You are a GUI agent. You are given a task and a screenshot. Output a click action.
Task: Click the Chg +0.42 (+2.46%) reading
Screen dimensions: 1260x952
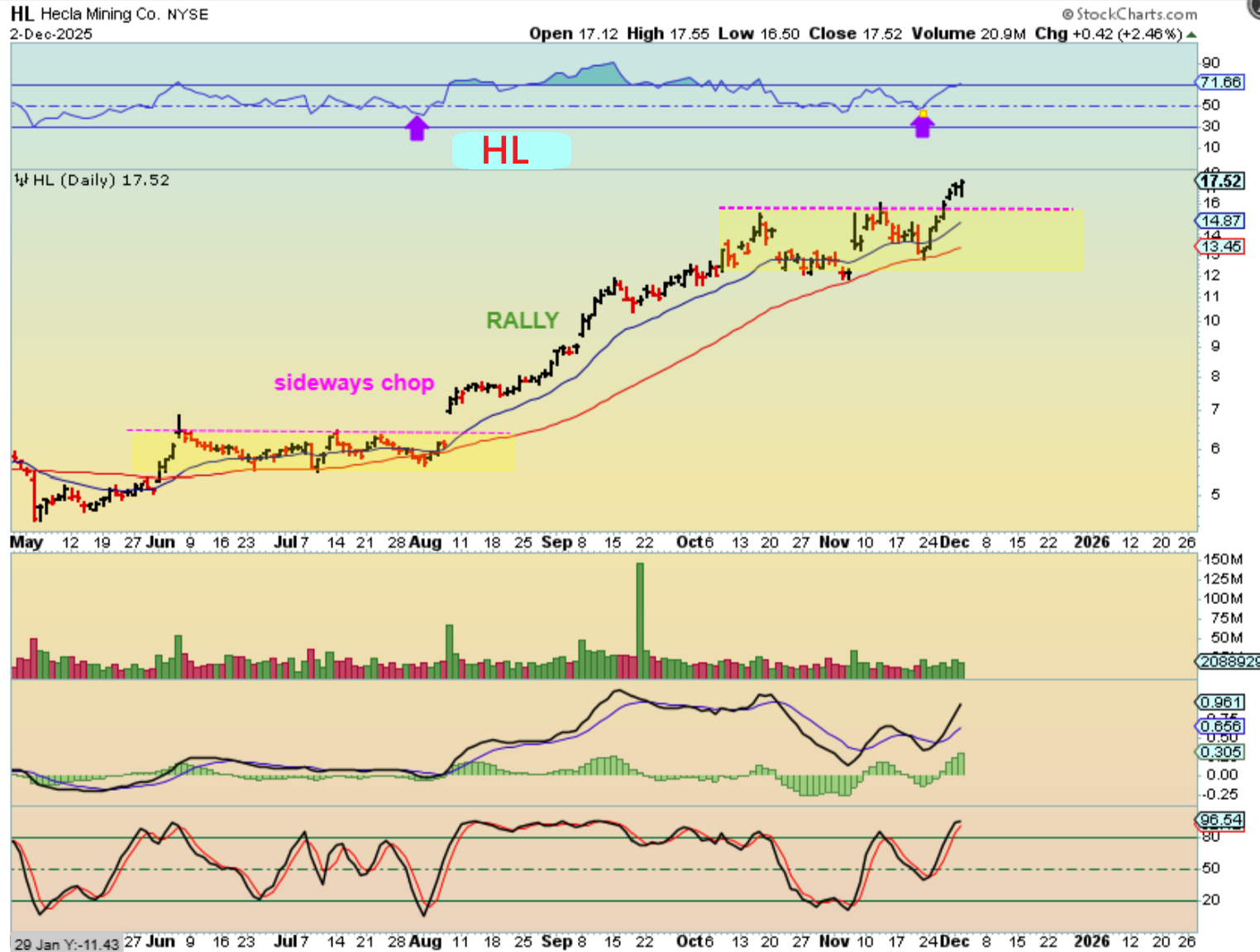click(1109, 34)
